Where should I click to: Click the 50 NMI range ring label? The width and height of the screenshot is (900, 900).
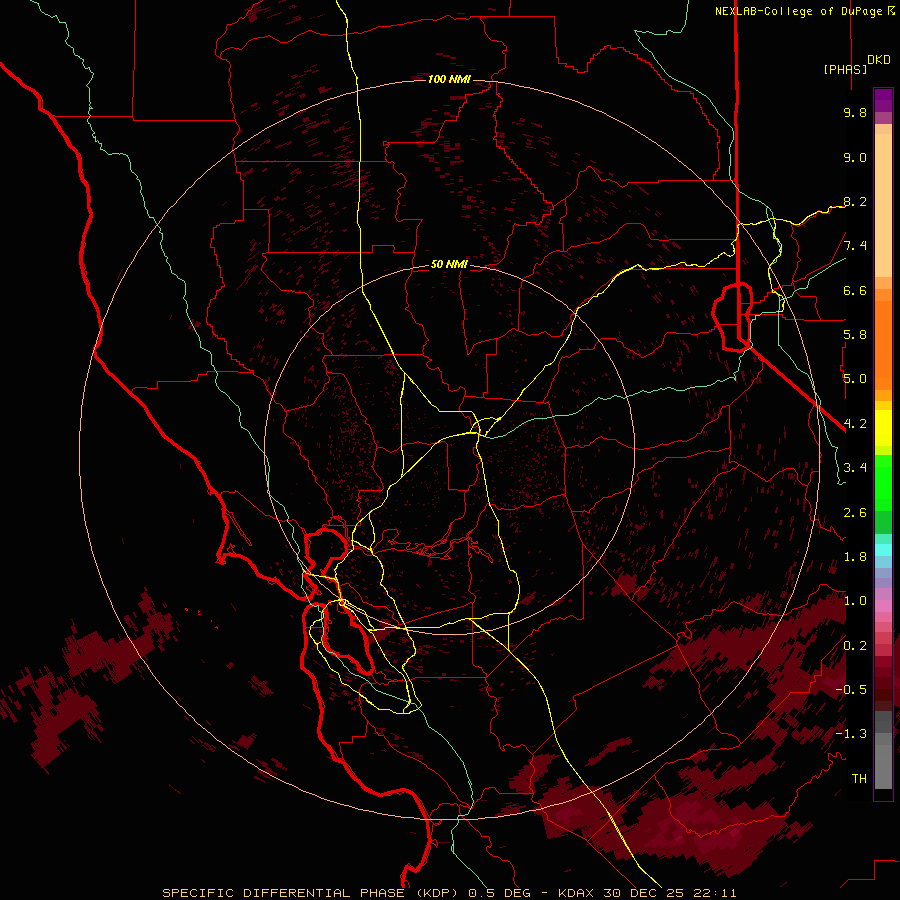pos(449,264)
